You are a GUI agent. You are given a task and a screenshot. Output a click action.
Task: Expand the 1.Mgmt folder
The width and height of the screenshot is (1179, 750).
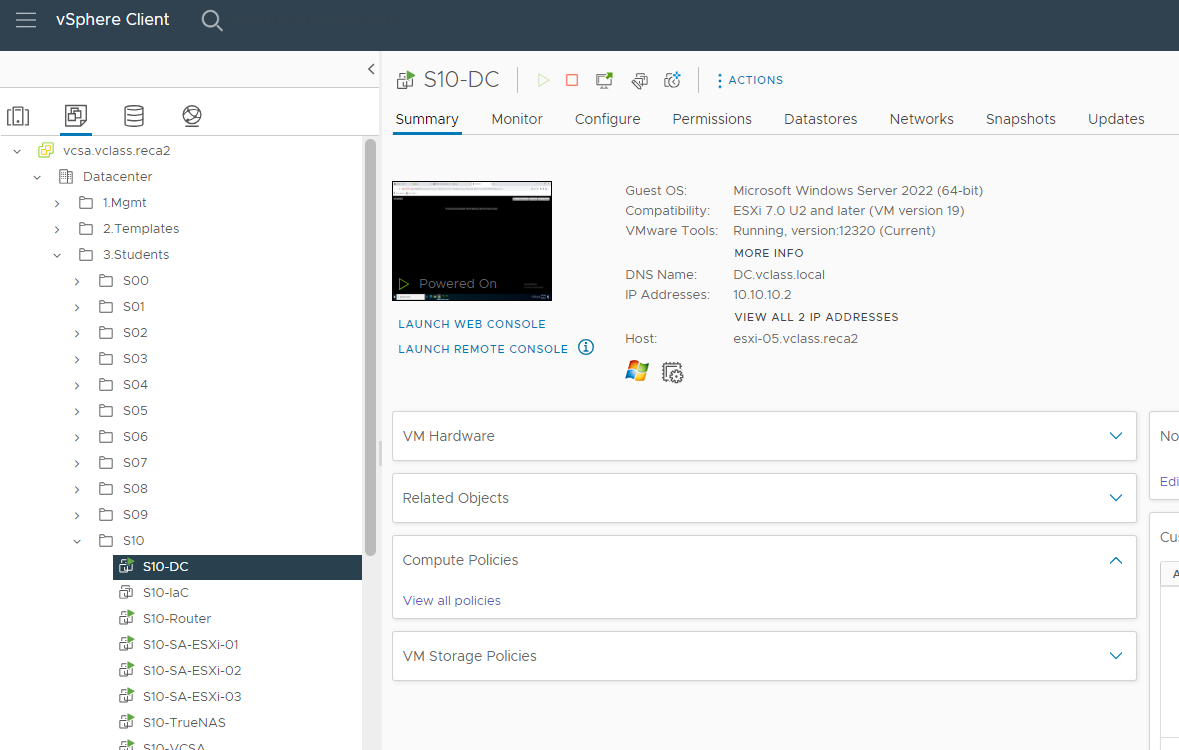tap(57, 203)
